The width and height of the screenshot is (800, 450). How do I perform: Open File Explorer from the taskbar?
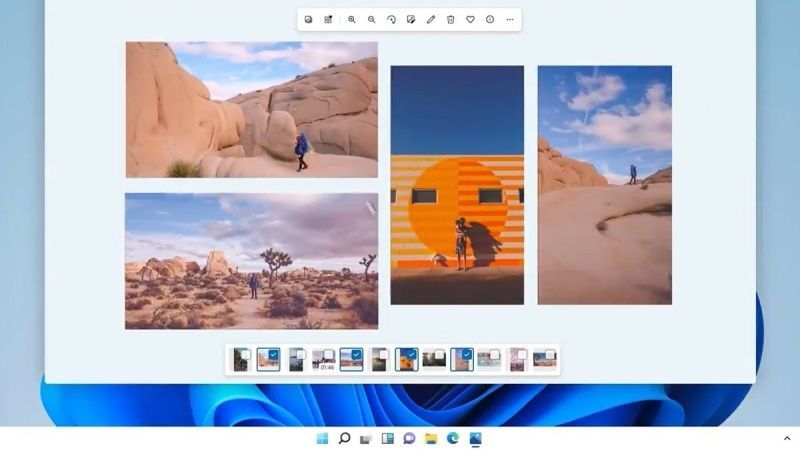(x=431, y=438)
